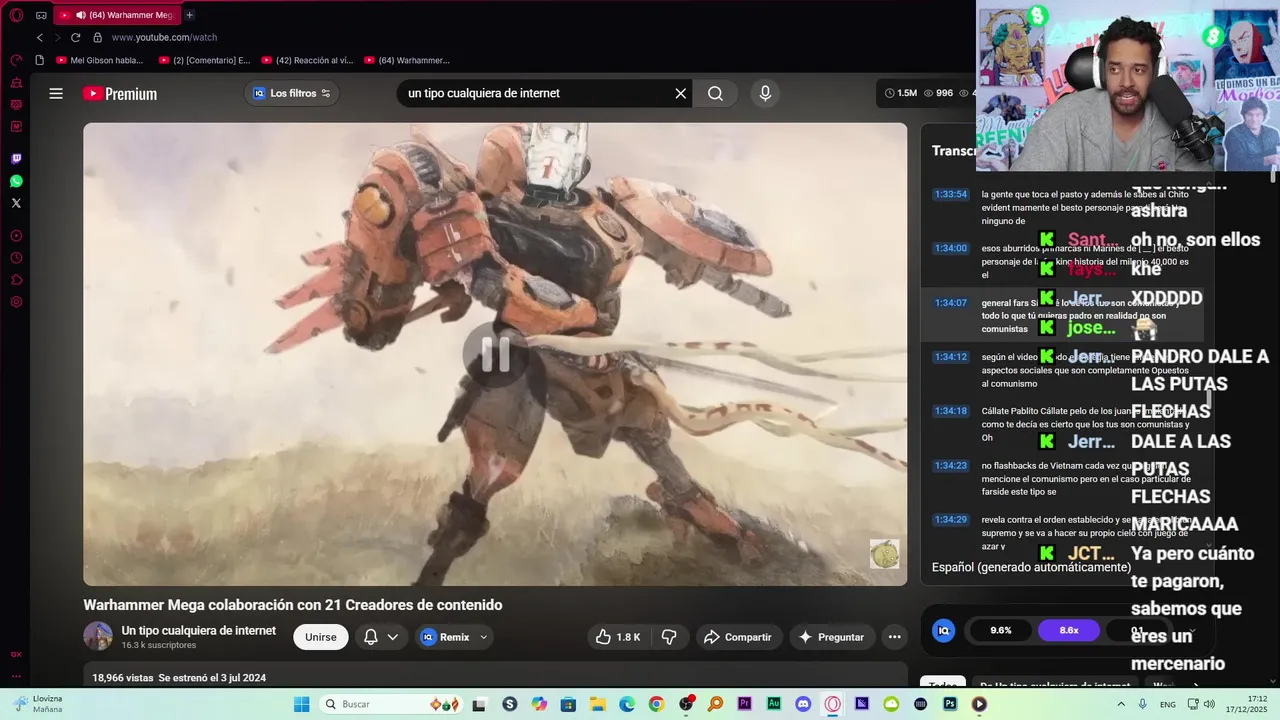Open Un tipo cualquiera de internet channel

point(199,630)
